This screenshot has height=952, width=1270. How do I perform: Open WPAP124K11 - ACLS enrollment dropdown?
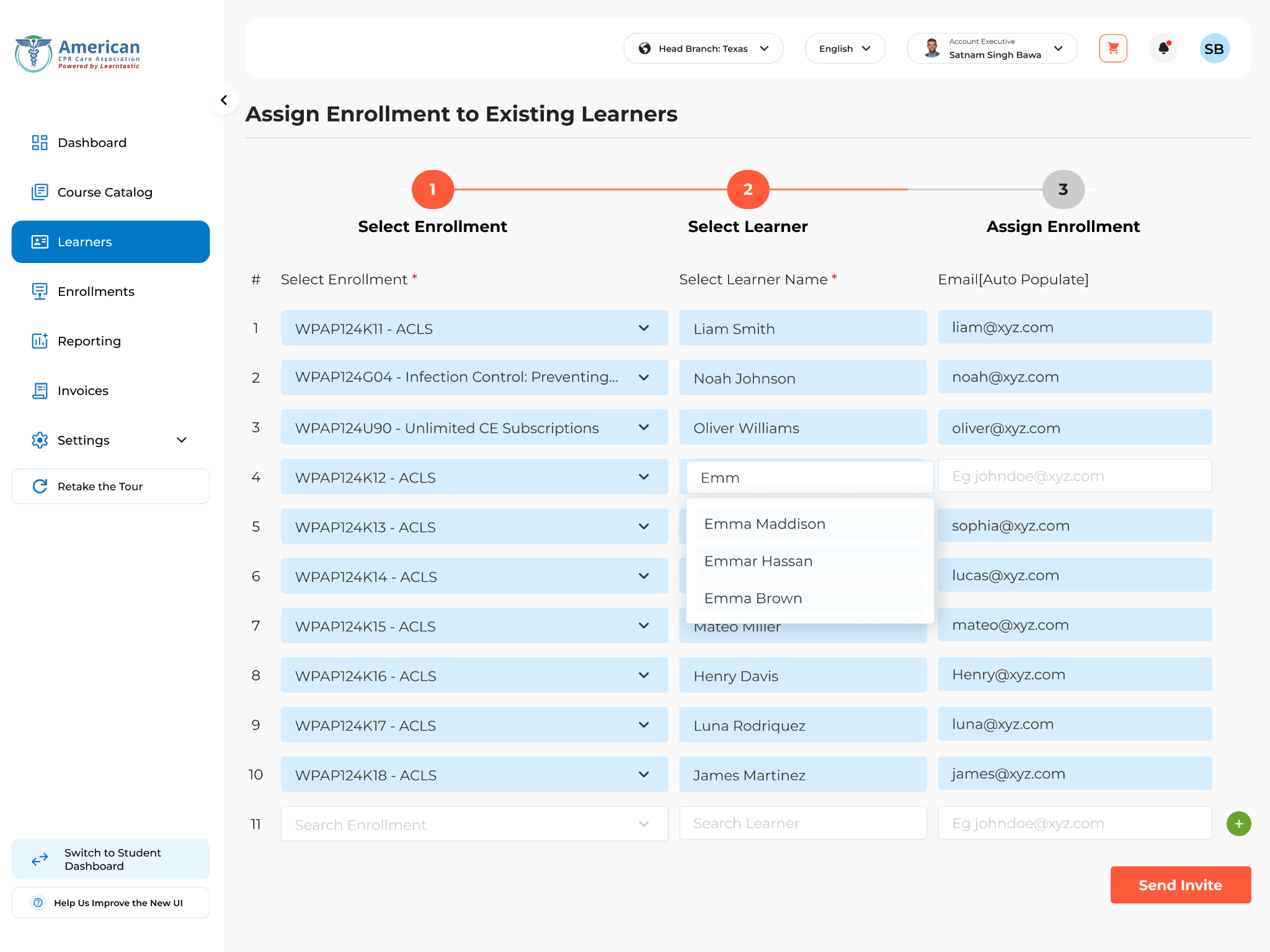coord(474,328)
